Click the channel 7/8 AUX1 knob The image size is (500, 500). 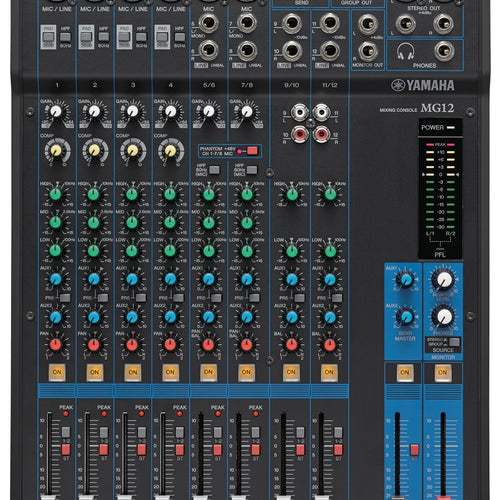(x=247, y=279)
